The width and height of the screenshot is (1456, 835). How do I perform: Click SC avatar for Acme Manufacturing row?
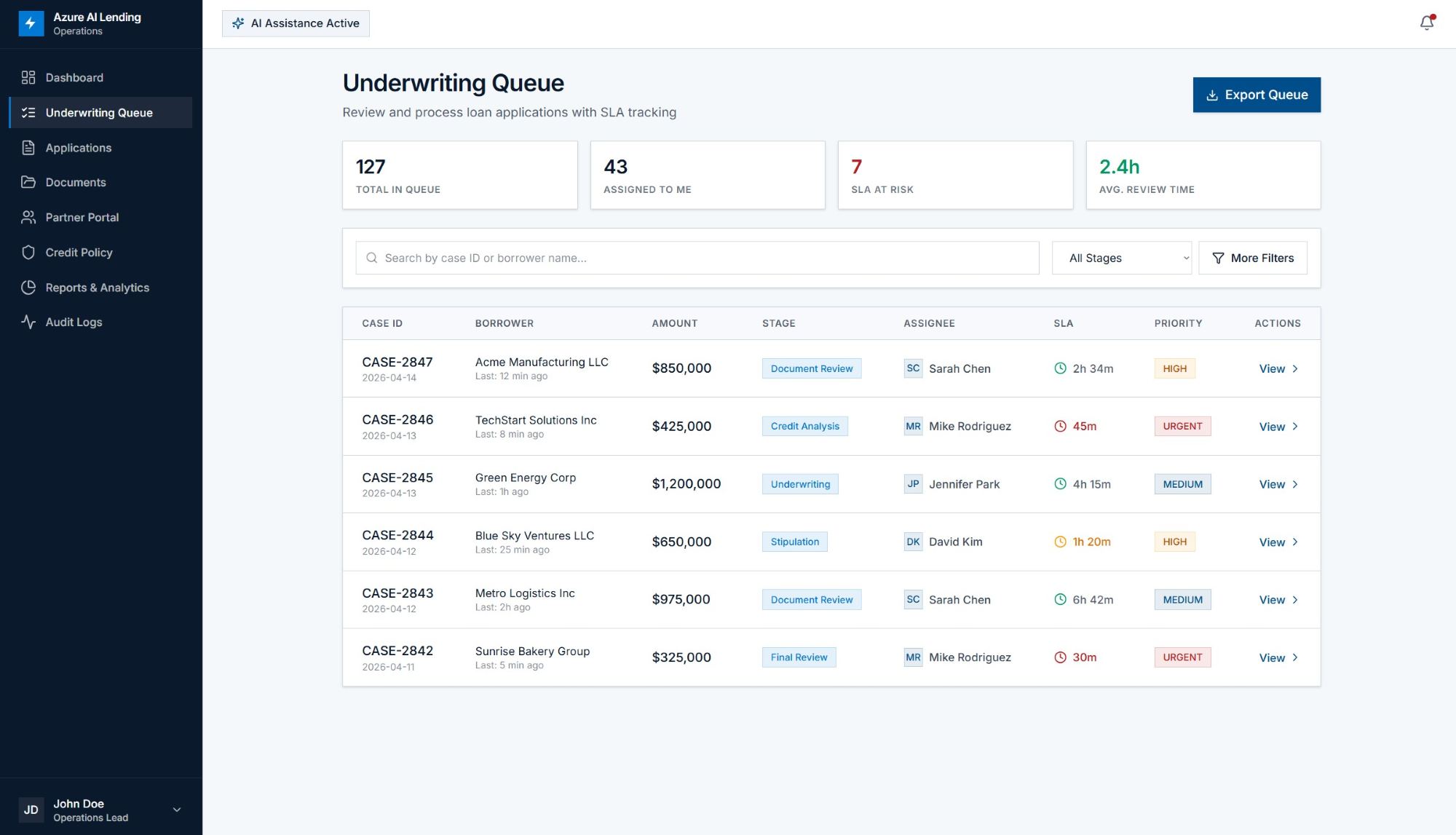point(913,368)
